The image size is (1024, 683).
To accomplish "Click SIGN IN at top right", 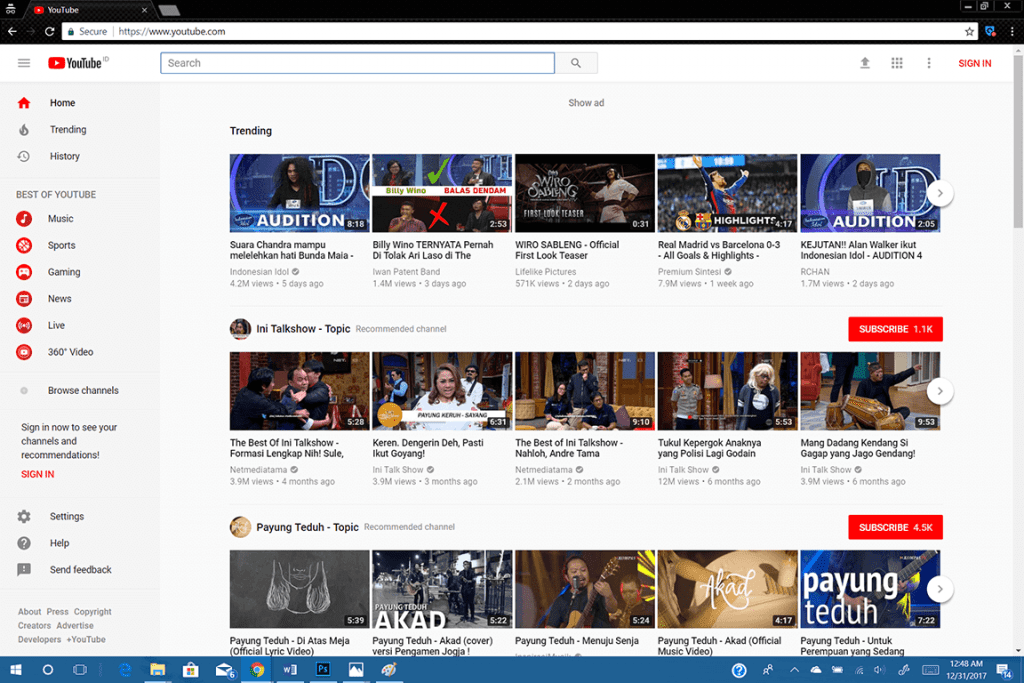I will click(x=974, y=63).
